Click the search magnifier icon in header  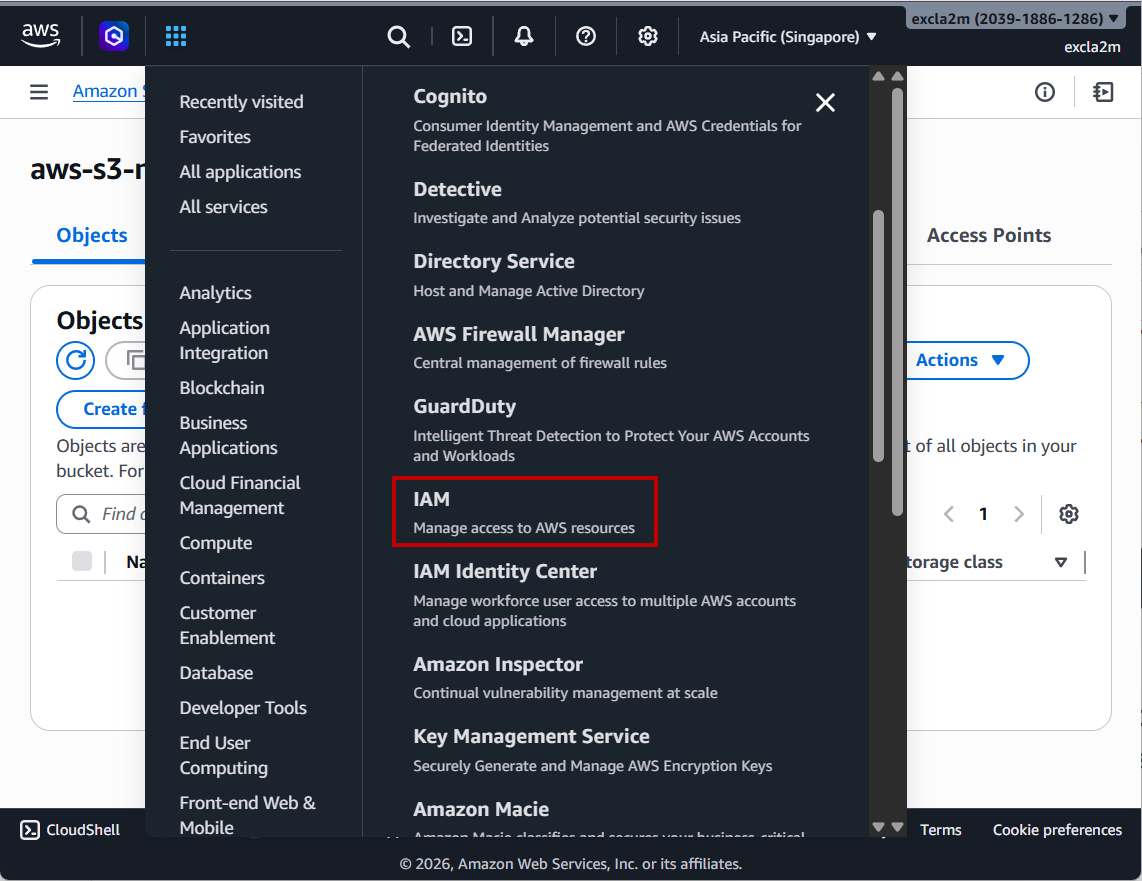(398, 37)
